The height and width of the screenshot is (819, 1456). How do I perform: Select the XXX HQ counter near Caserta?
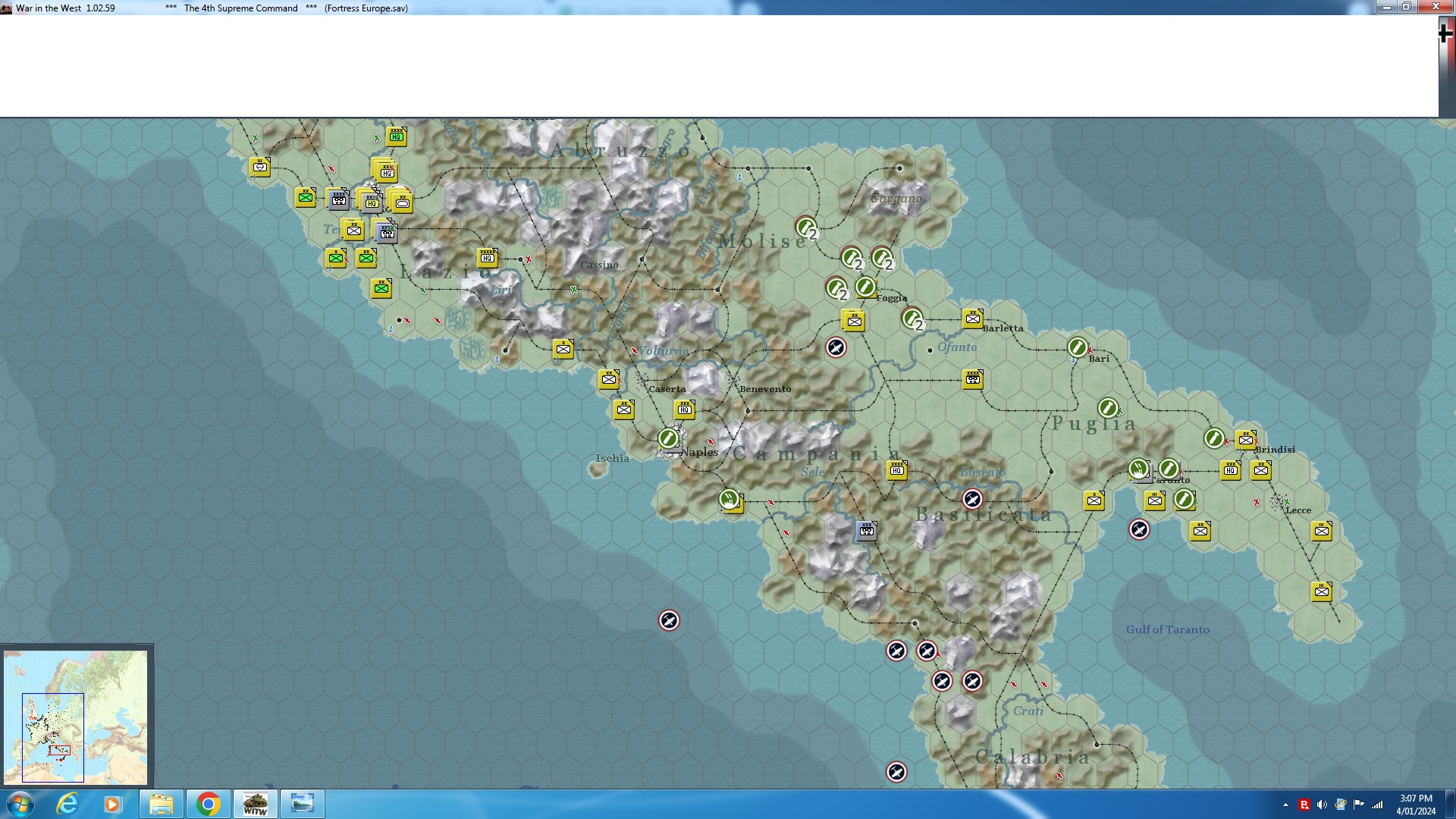685,409
